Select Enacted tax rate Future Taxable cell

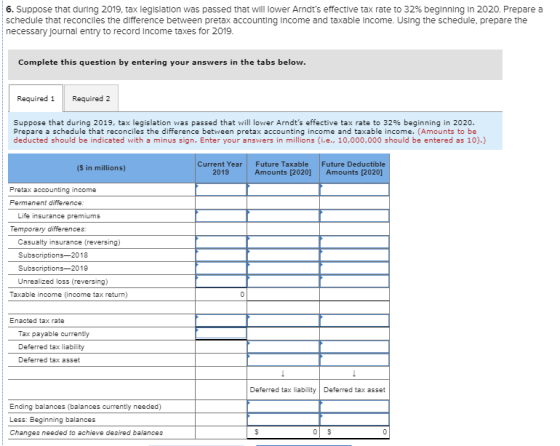[283, 320]
